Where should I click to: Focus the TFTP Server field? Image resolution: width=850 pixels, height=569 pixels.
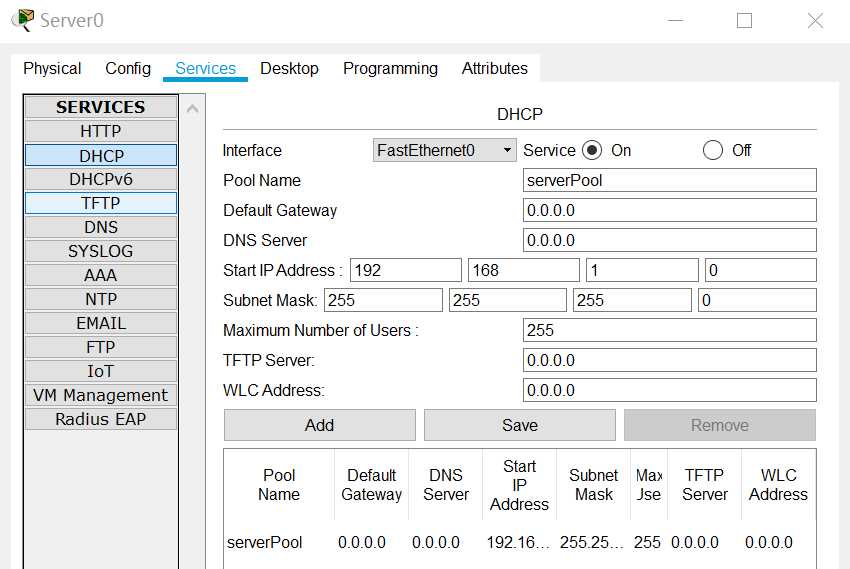click(x=669, y=360)
